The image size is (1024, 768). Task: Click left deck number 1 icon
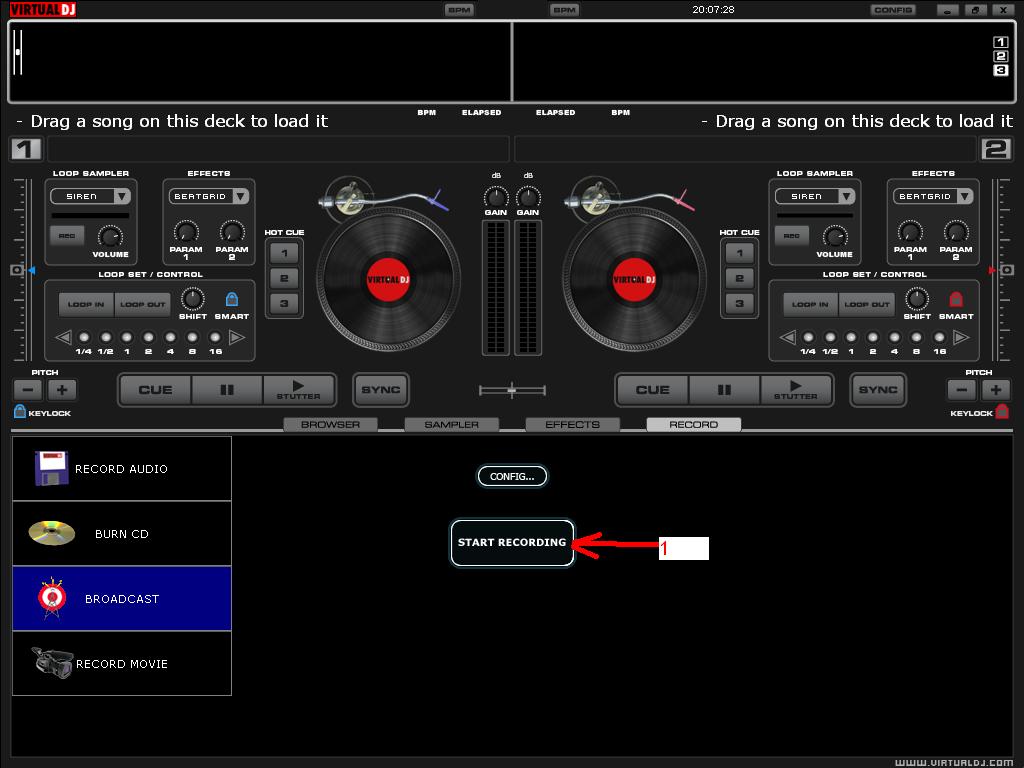(25, 149)
